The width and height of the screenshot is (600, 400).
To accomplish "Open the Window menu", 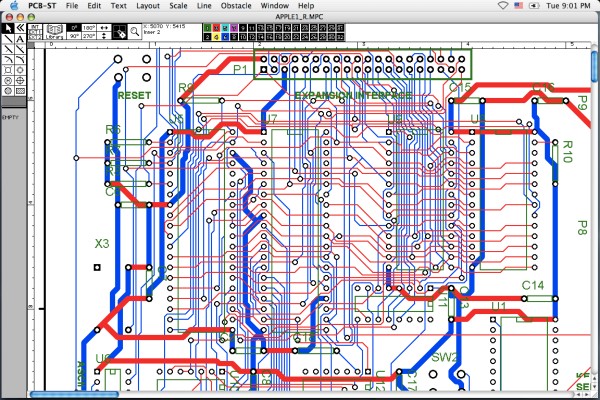I will click(x=275, y=6).
